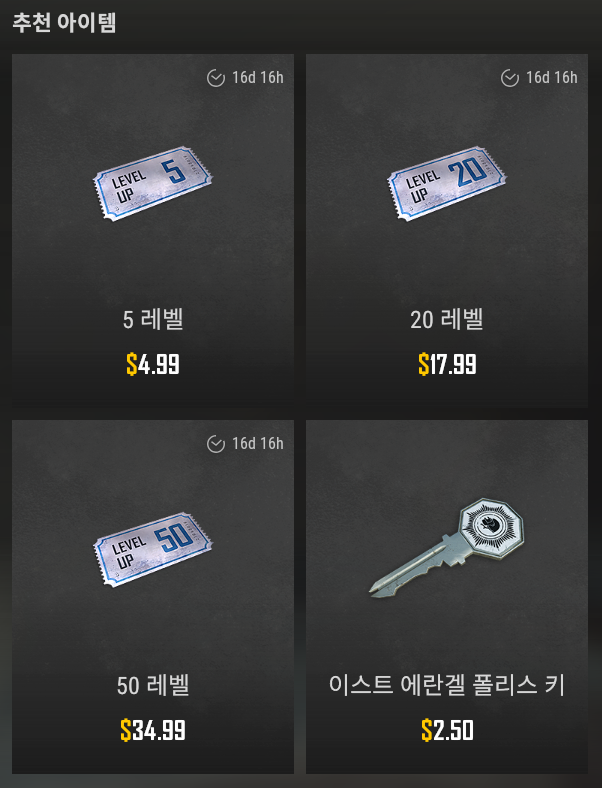Click the 추천 아이템 section heading

coord(64,23)
